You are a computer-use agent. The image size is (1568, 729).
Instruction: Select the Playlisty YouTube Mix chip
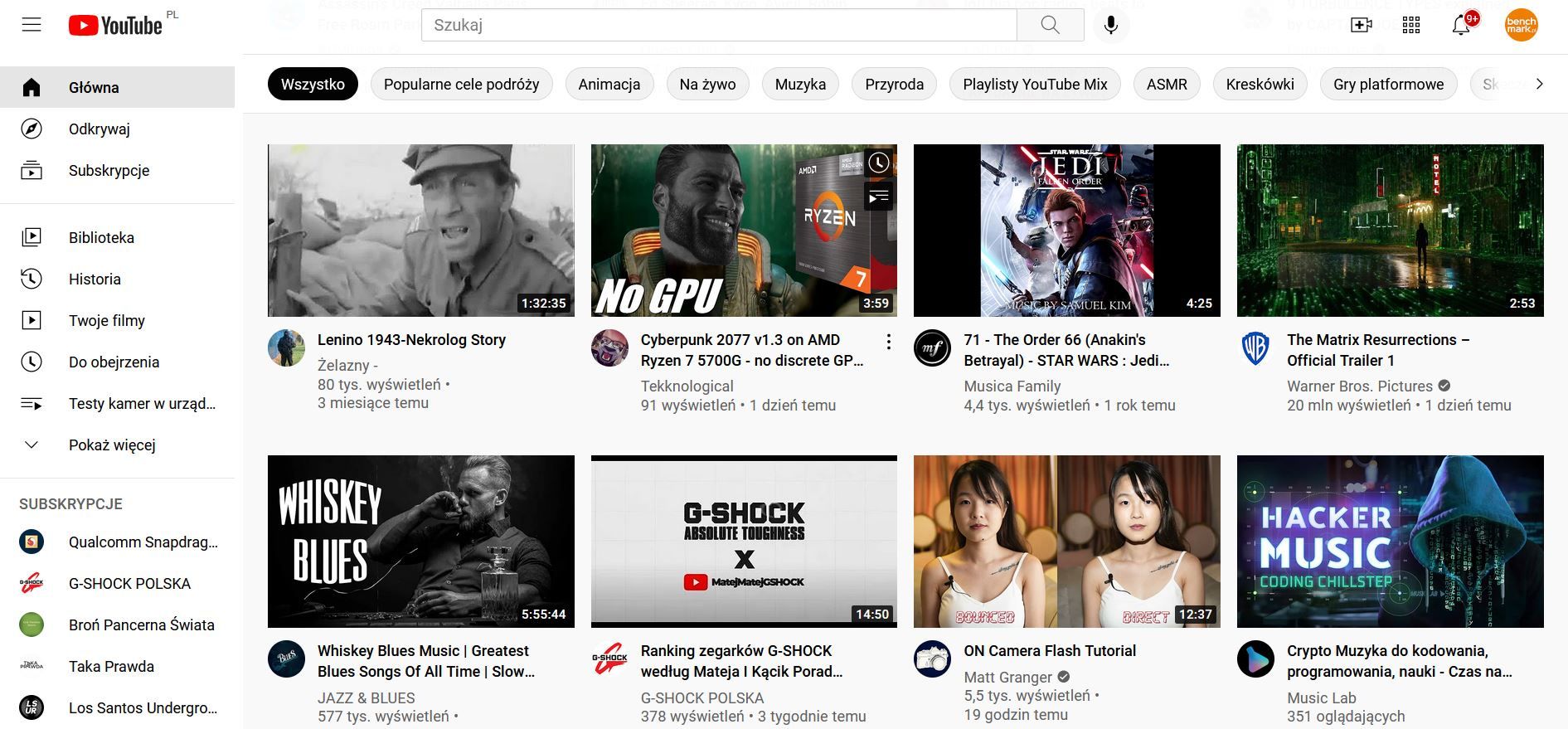tap(1035, 84)
